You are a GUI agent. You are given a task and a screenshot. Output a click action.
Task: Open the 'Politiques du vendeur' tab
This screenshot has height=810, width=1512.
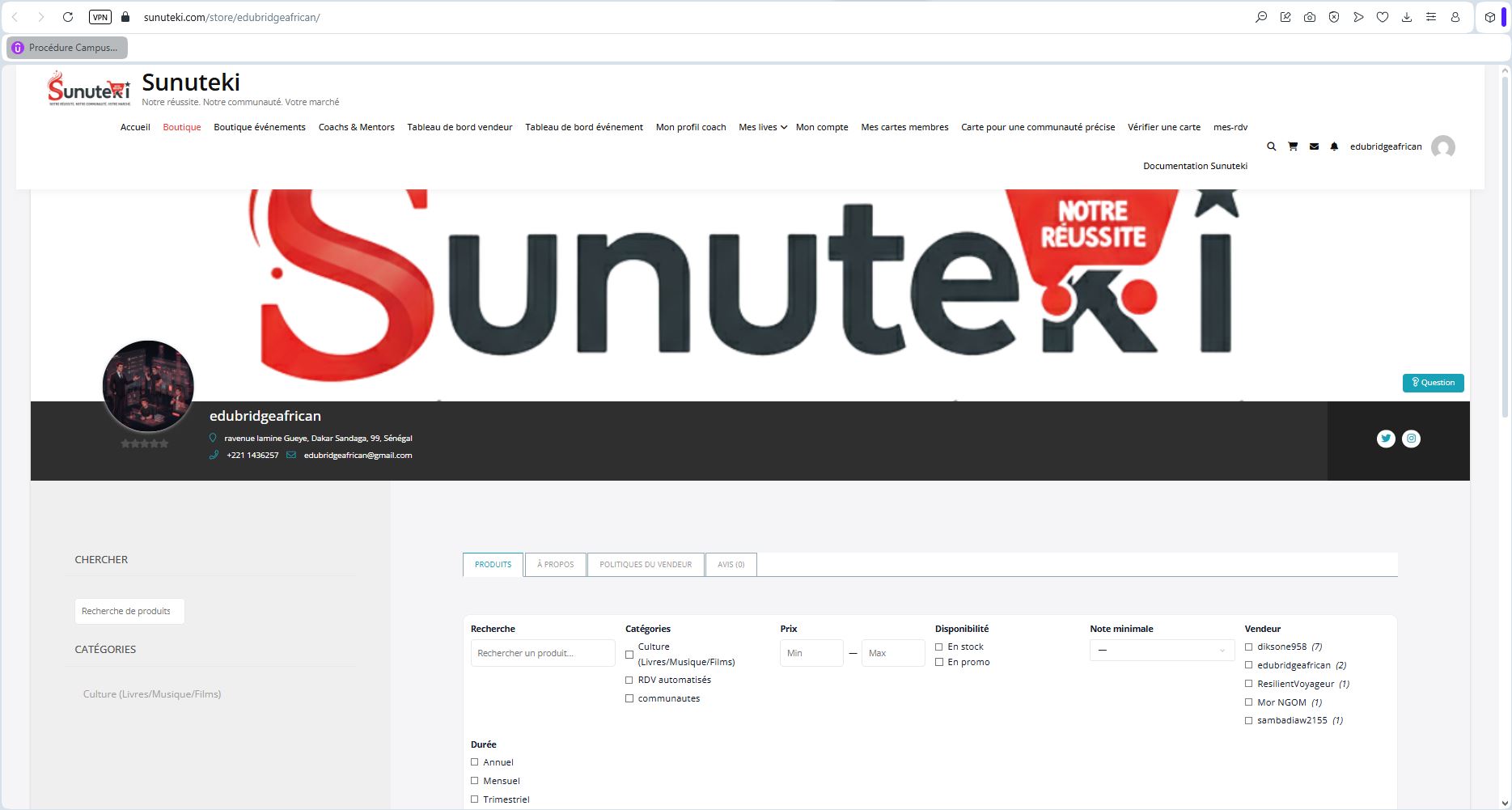[646, 565]
